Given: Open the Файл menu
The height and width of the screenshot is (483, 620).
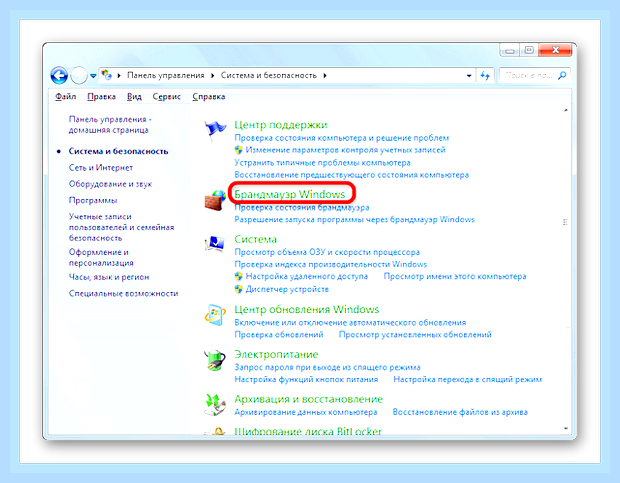Looking at the screenshot, I should coord(66,96).
